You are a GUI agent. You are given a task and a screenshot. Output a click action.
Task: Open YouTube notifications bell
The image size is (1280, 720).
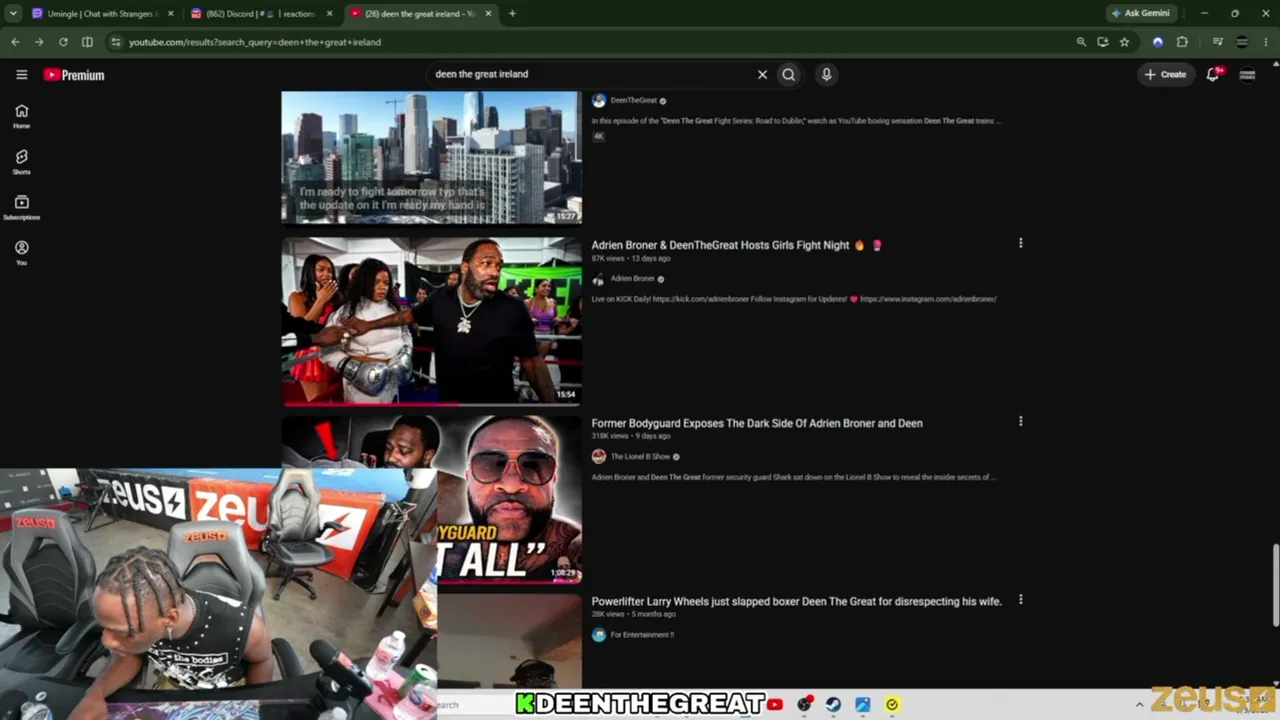(x=1213, y=74)
